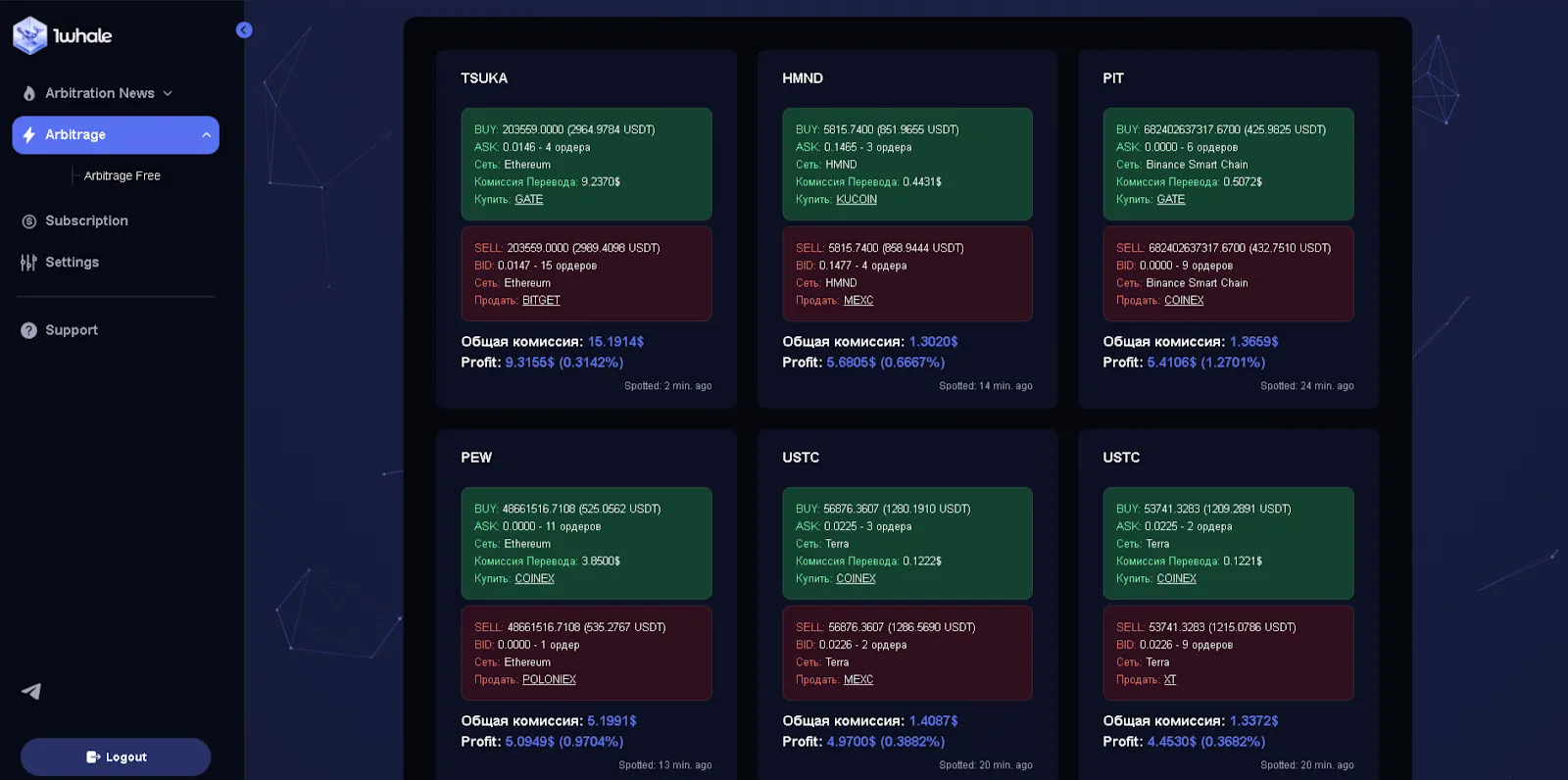The width and height of the screenshot is (1568, 780).
Task: Click total commission 1.4087$ value
Action: [x=933, y=721]
